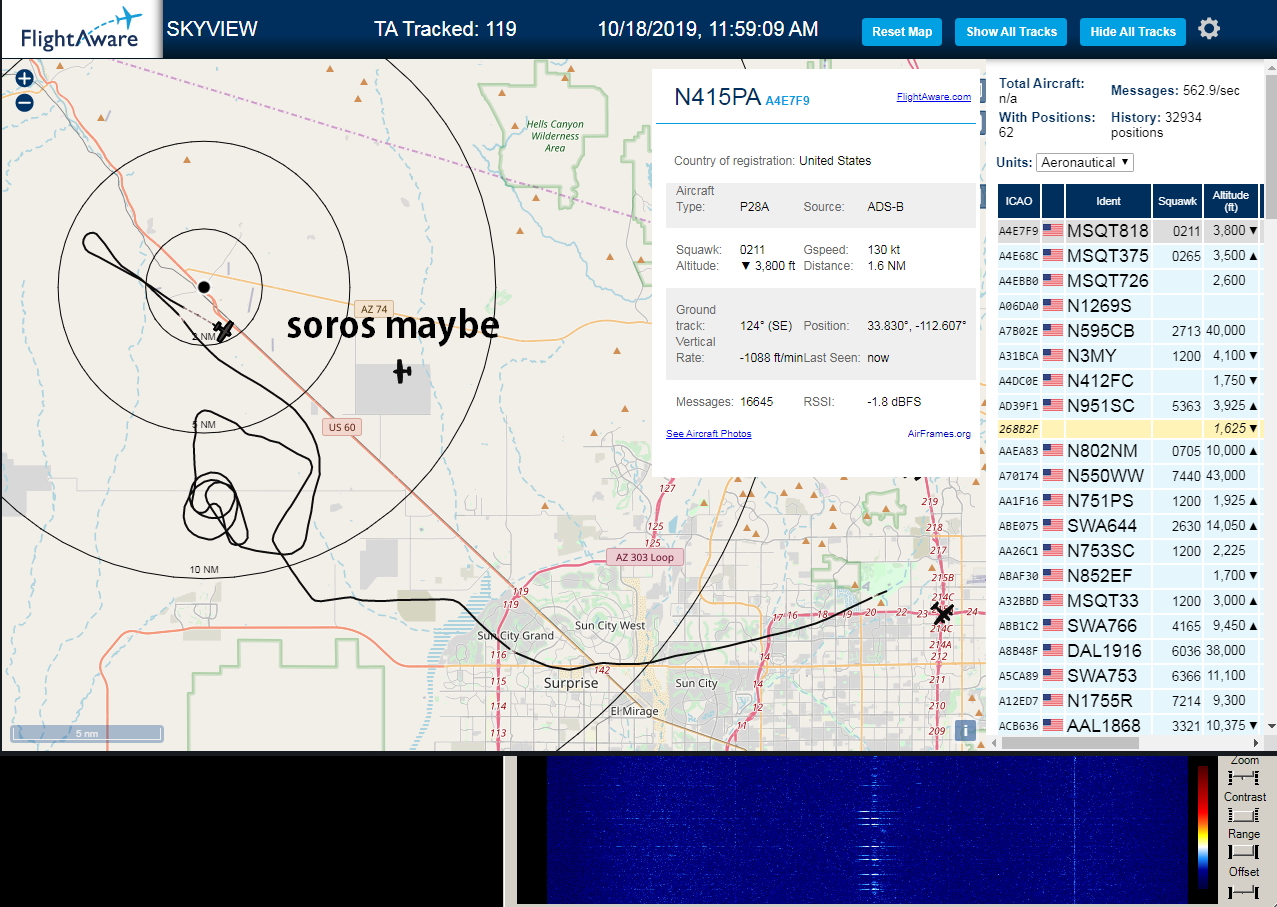Zoom out the map with the minus button
The image size is (1277, 907).
pos(24,102)
